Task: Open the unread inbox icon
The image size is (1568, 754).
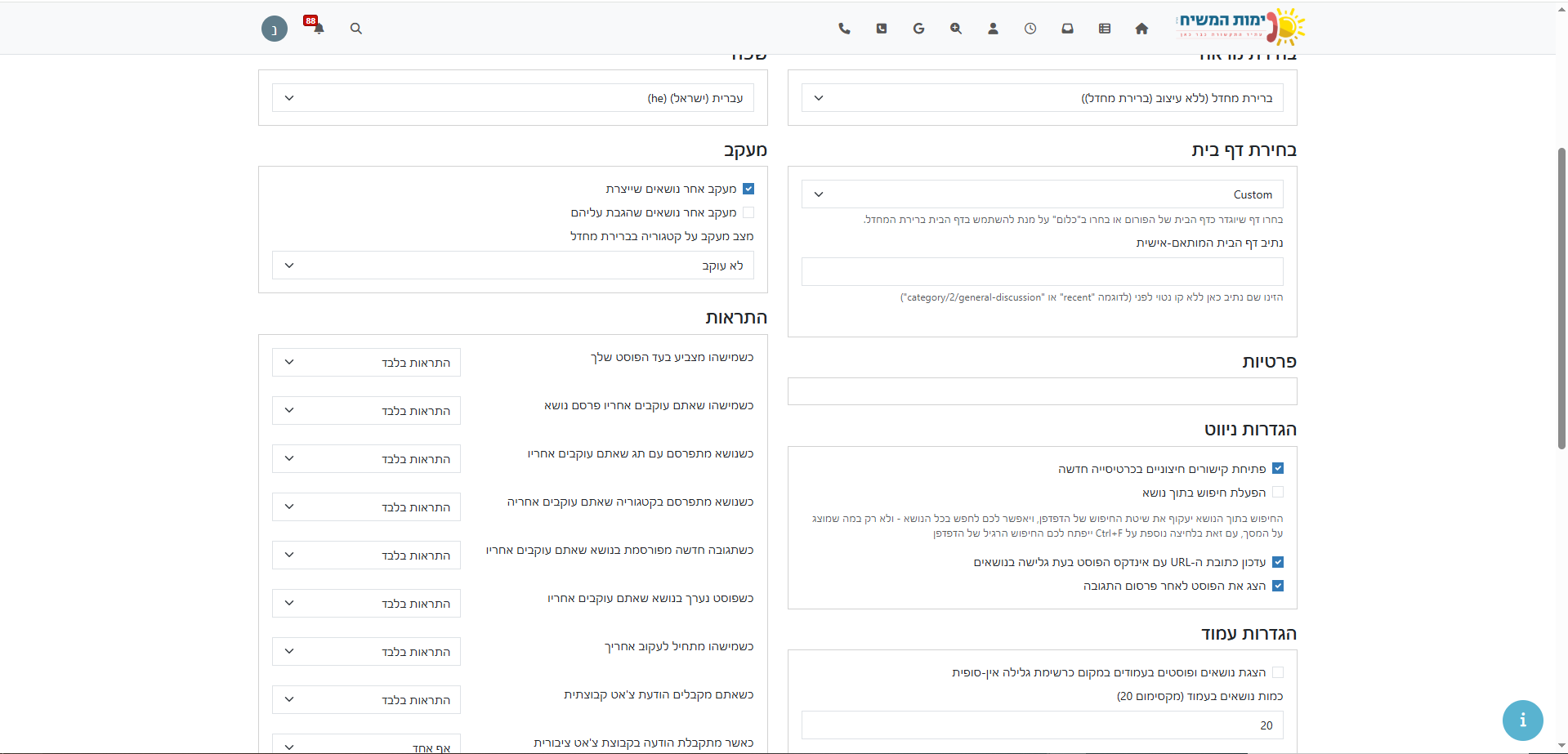Action: (x=1067, y=29)
